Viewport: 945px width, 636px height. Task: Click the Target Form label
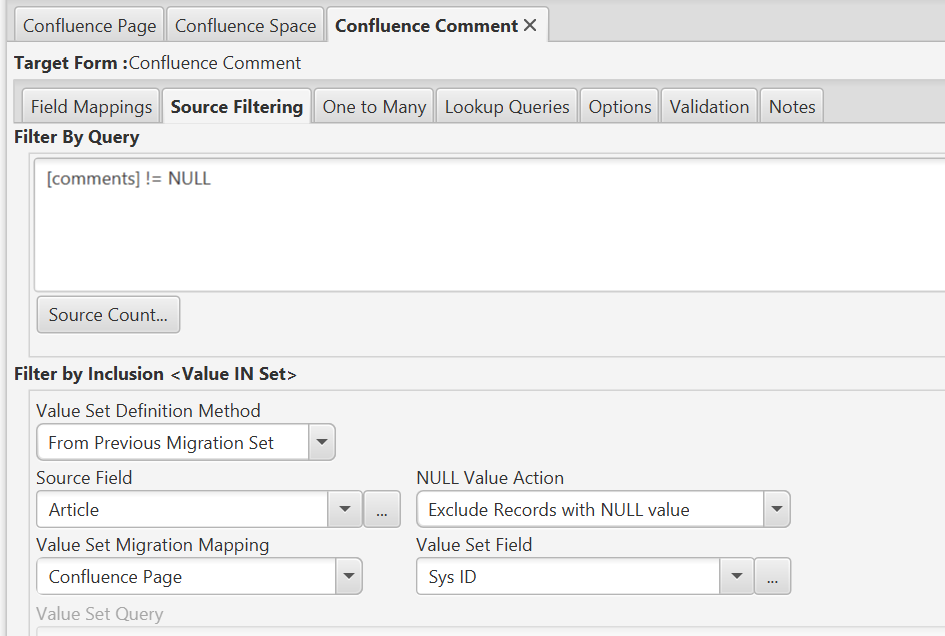click(71, 63)
